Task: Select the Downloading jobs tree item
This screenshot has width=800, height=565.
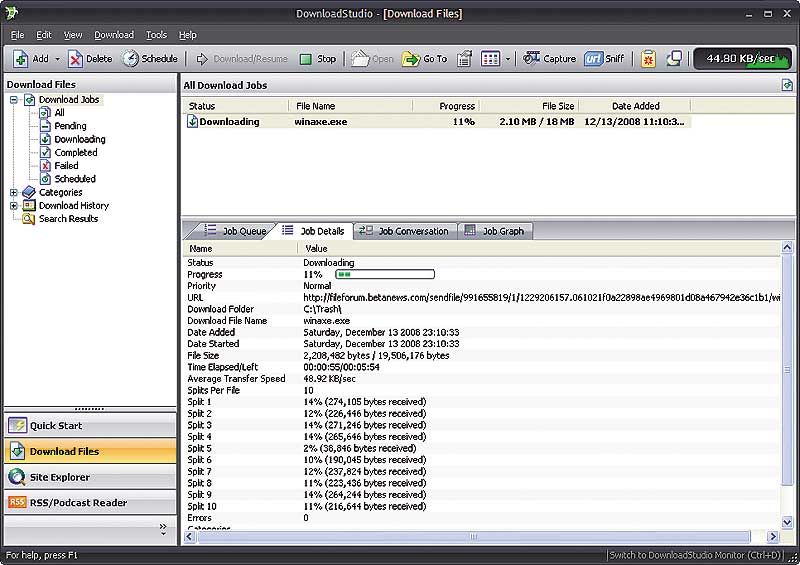Action: tap(80, 139)
